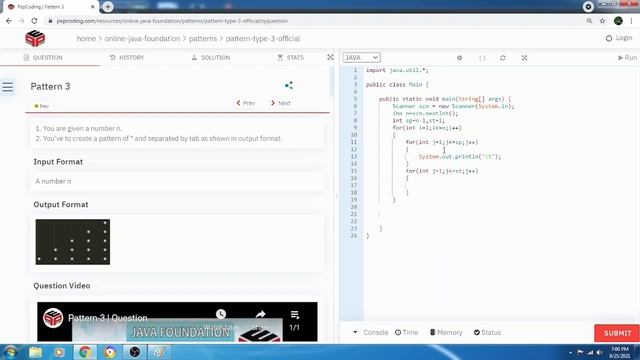Open editor settings gear
Viewport: 640px width, 360px height.
459,58
